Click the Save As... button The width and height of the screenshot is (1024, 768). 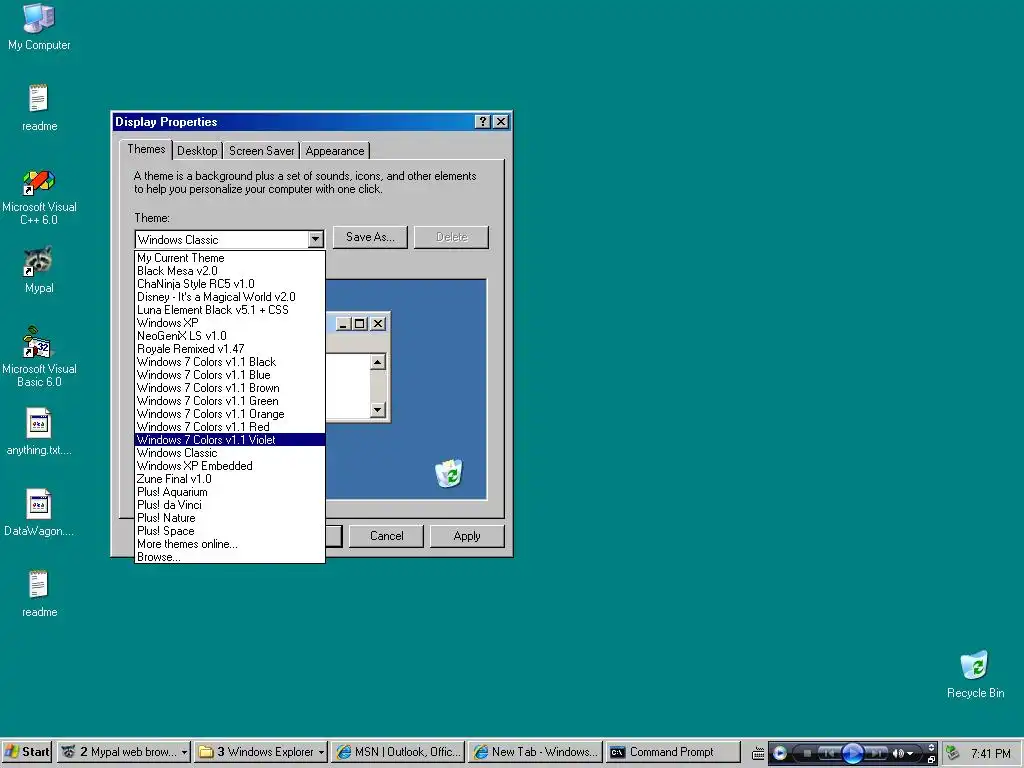[x=370, y=237]
